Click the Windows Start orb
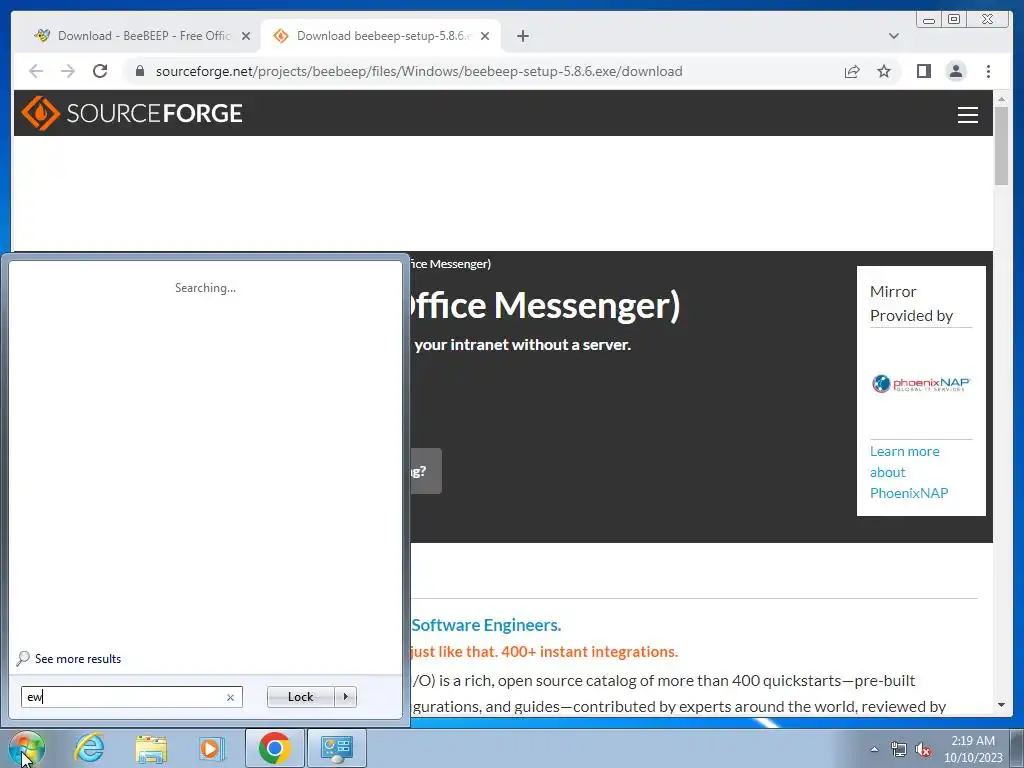The image size is (1024, 768). (x=27, y=748)
